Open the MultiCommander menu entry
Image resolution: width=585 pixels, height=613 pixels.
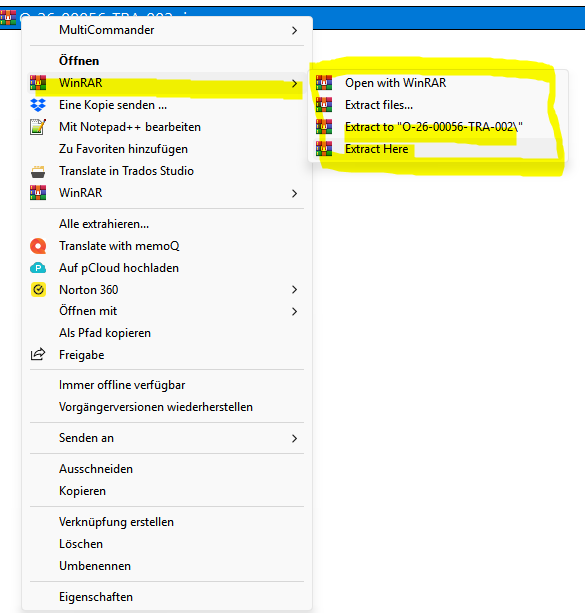click(167, 30)
